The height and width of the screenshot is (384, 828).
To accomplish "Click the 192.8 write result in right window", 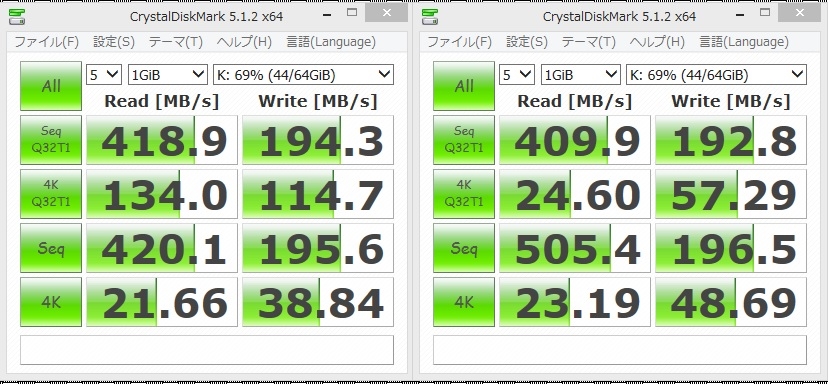I will click(x=731, y=140).
